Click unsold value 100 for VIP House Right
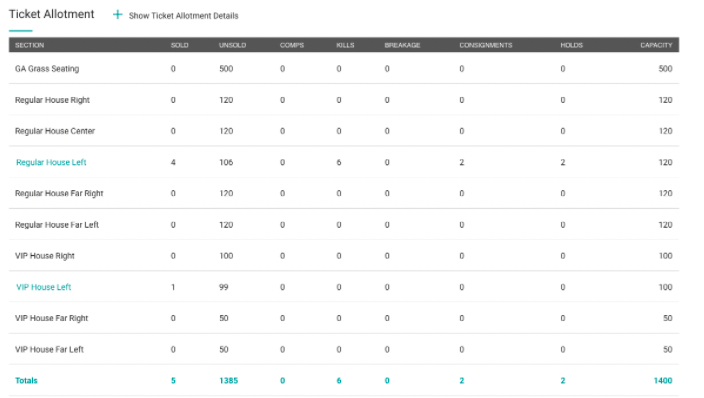The height and width of the screenshot is (398, 704). pyautogui.click(x=226, y=256)
